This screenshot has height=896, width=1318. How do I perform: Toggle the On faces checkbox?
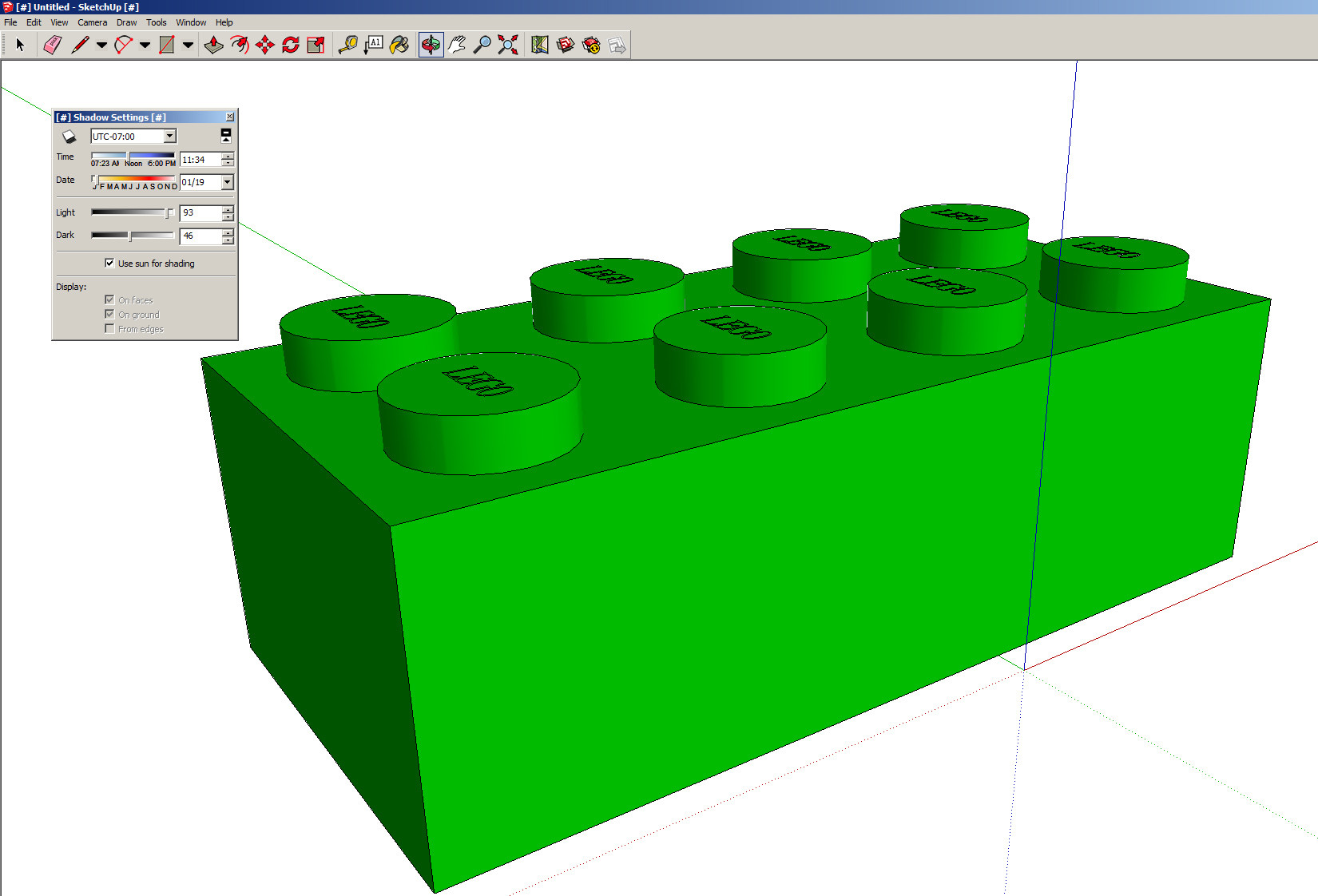click(109, 299)
